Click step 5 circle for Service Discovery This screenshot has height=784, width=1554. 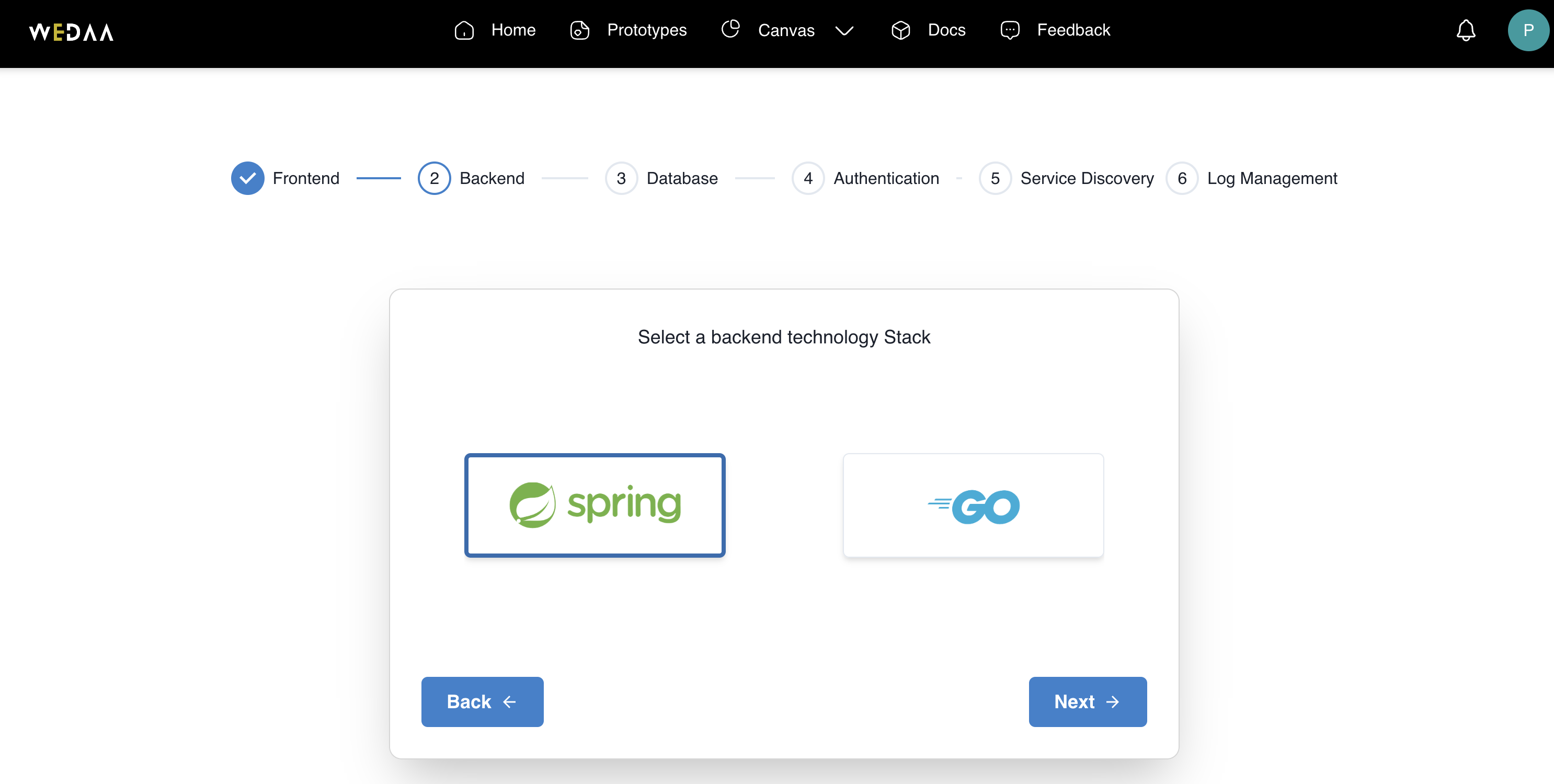(996, 178)
